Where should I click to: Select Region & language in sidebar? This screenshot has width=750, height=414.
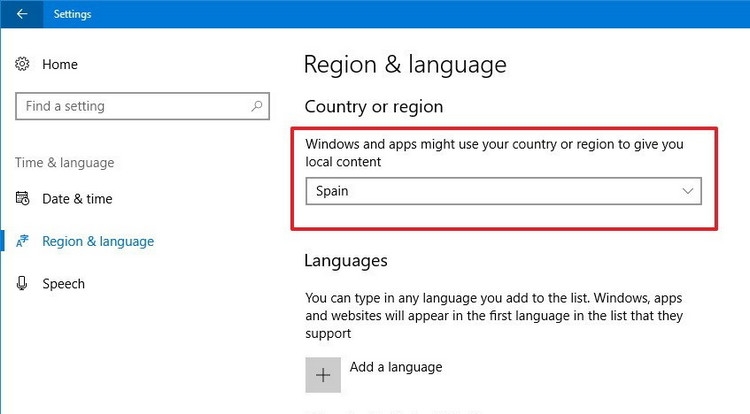tap(98, 241)
